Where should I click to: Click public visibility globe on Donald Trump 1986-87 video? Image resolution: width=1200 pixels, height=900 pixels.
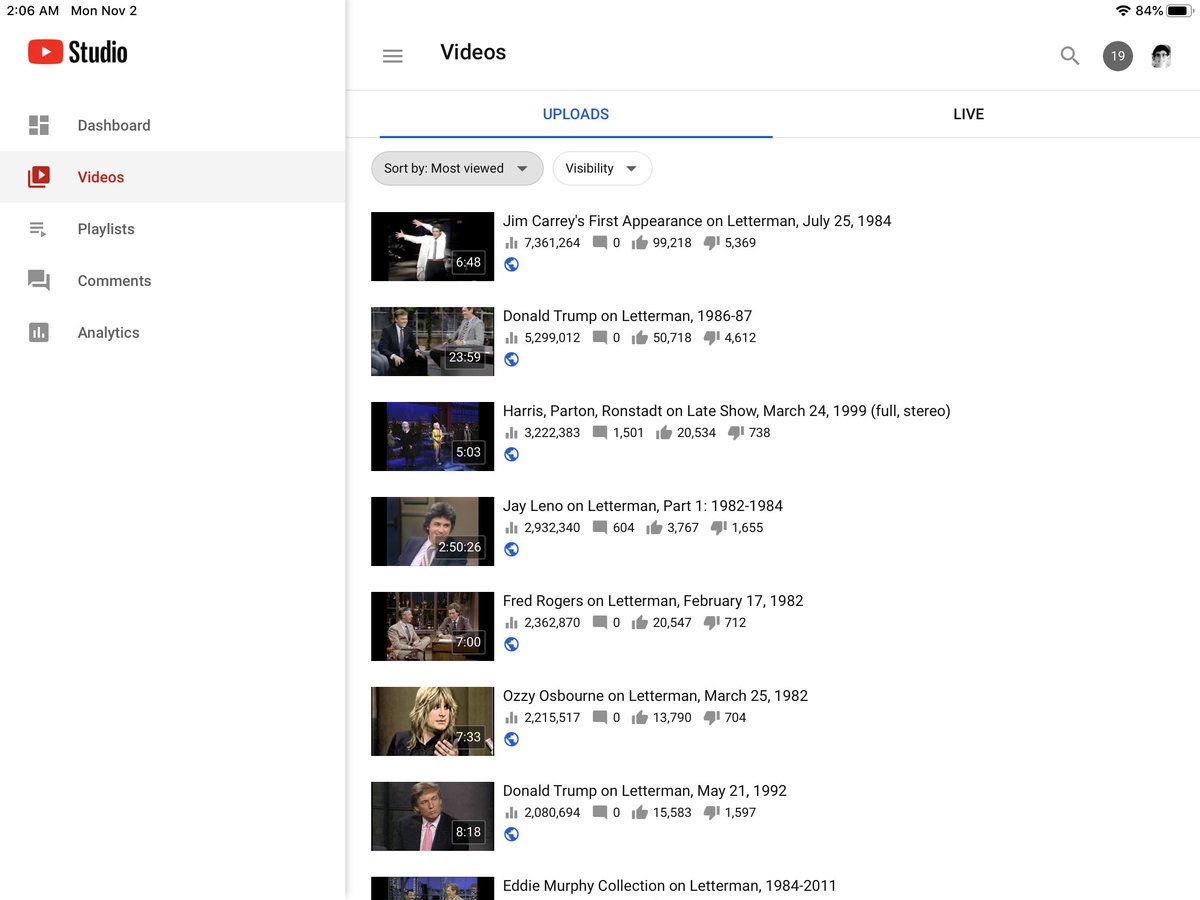511,360
